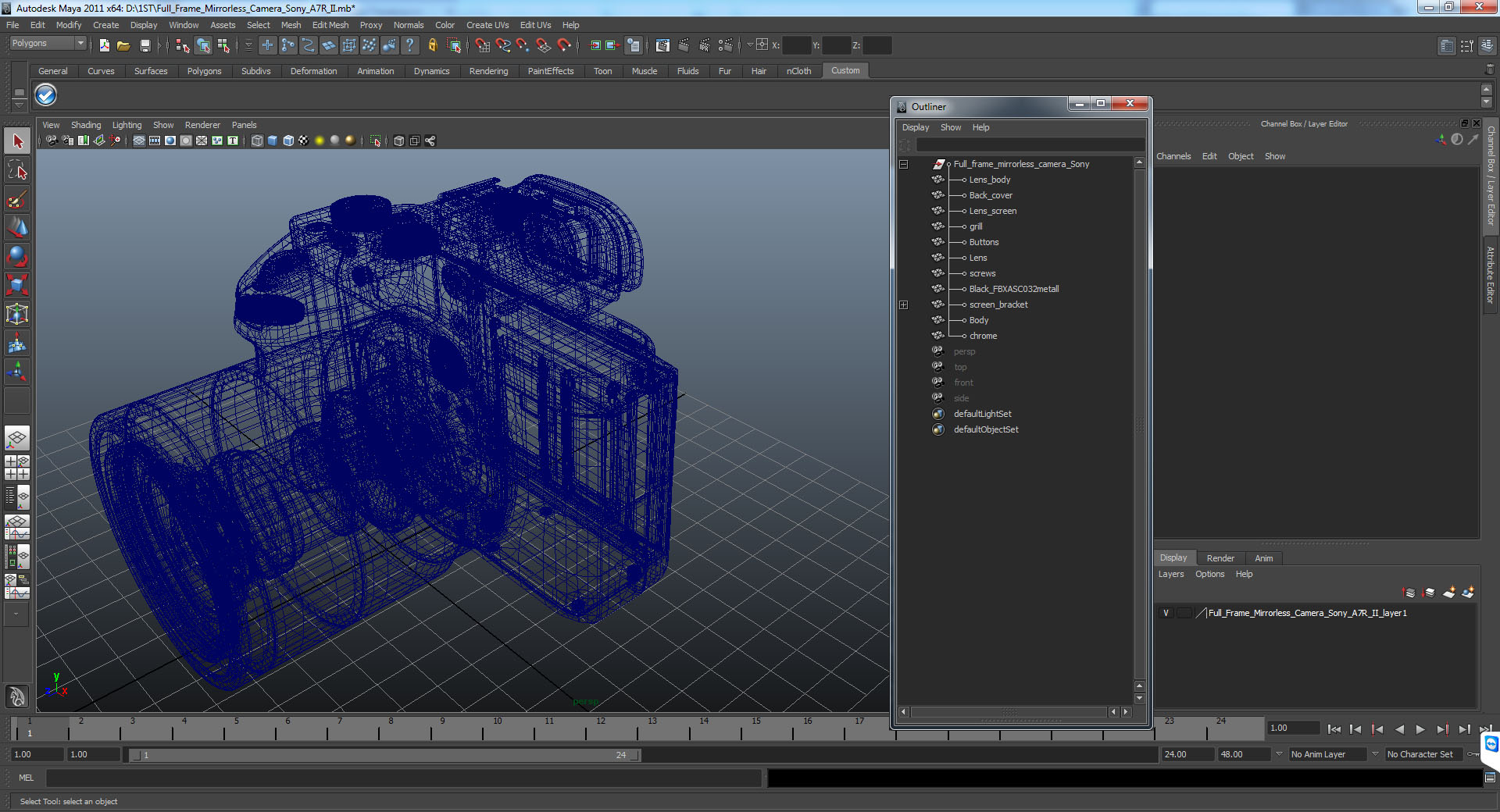
Task: Click smooth shade blue cube icon
Action: [x=273, y=141]
